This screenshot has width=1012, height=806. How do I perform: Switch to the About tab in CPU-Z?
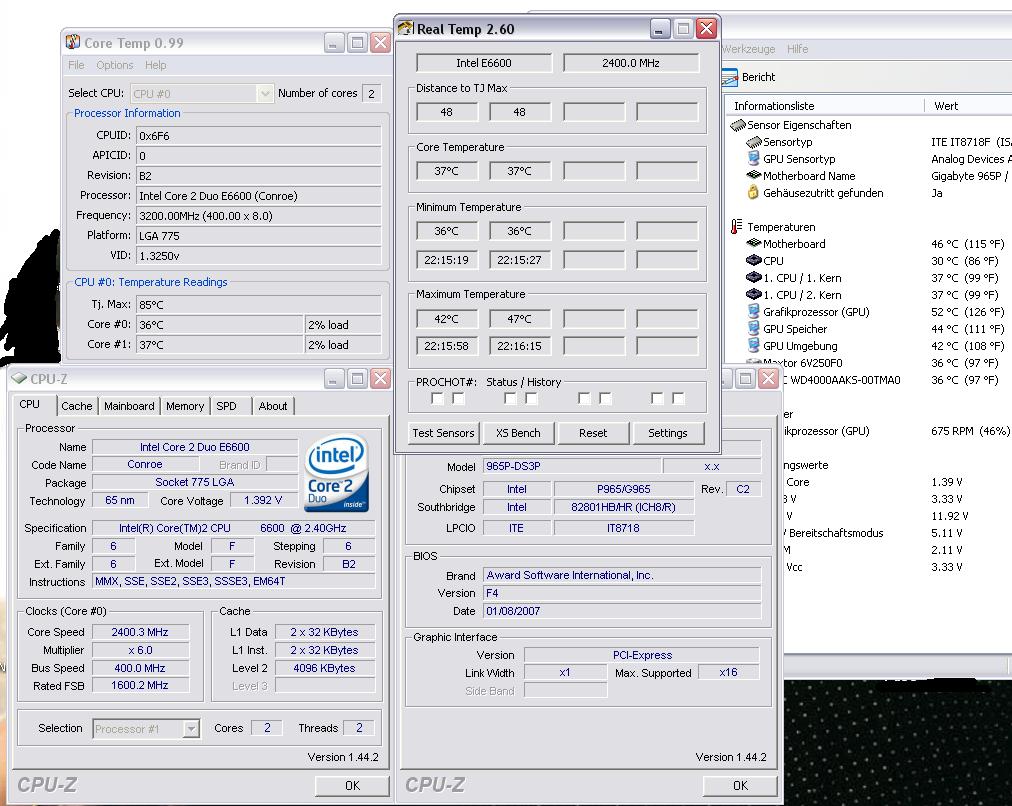pyautogui.click(x=273, y=406)
